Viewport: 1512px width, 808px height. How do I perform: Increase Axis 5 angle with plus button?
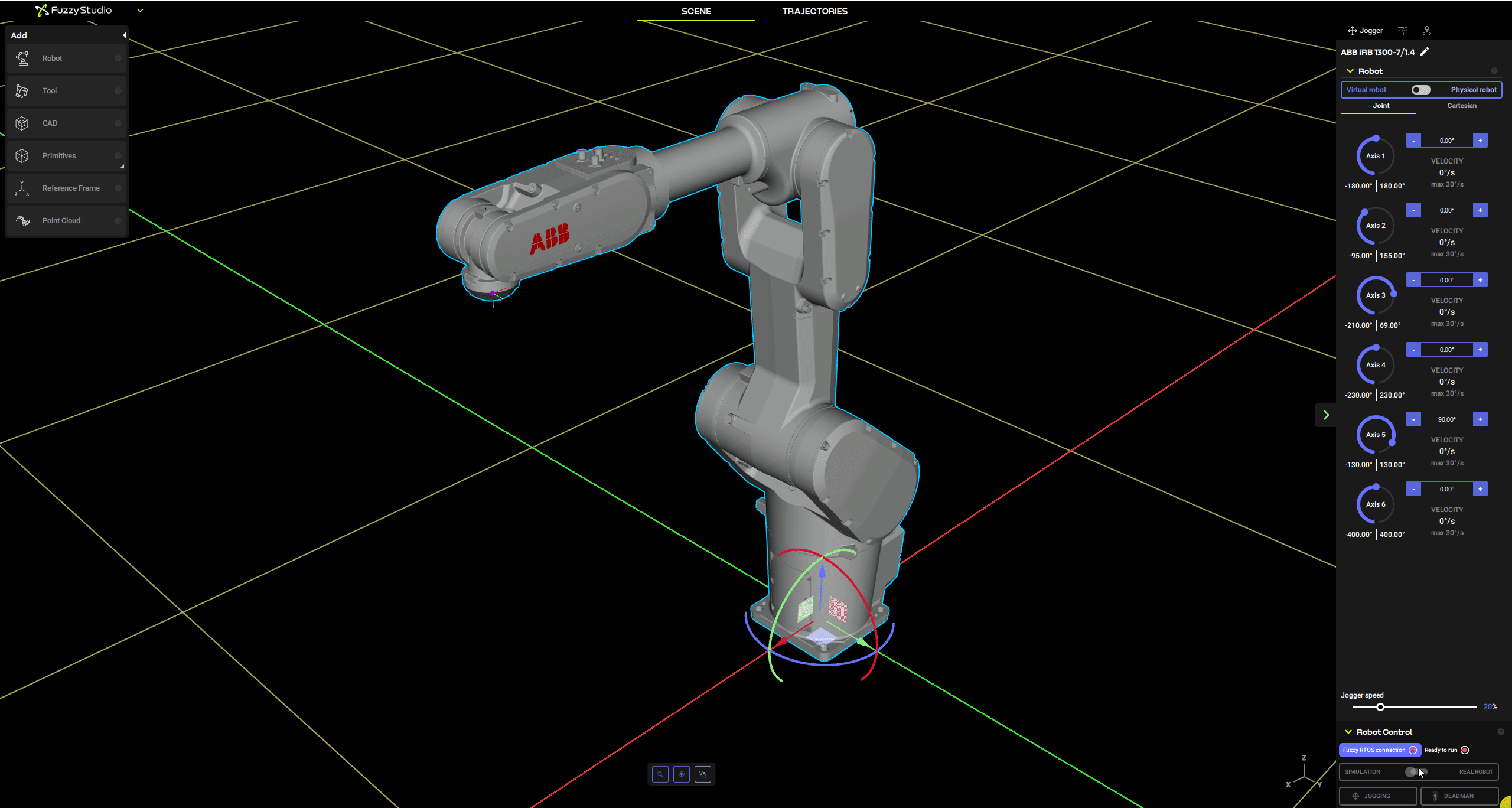click(1480, 419)
